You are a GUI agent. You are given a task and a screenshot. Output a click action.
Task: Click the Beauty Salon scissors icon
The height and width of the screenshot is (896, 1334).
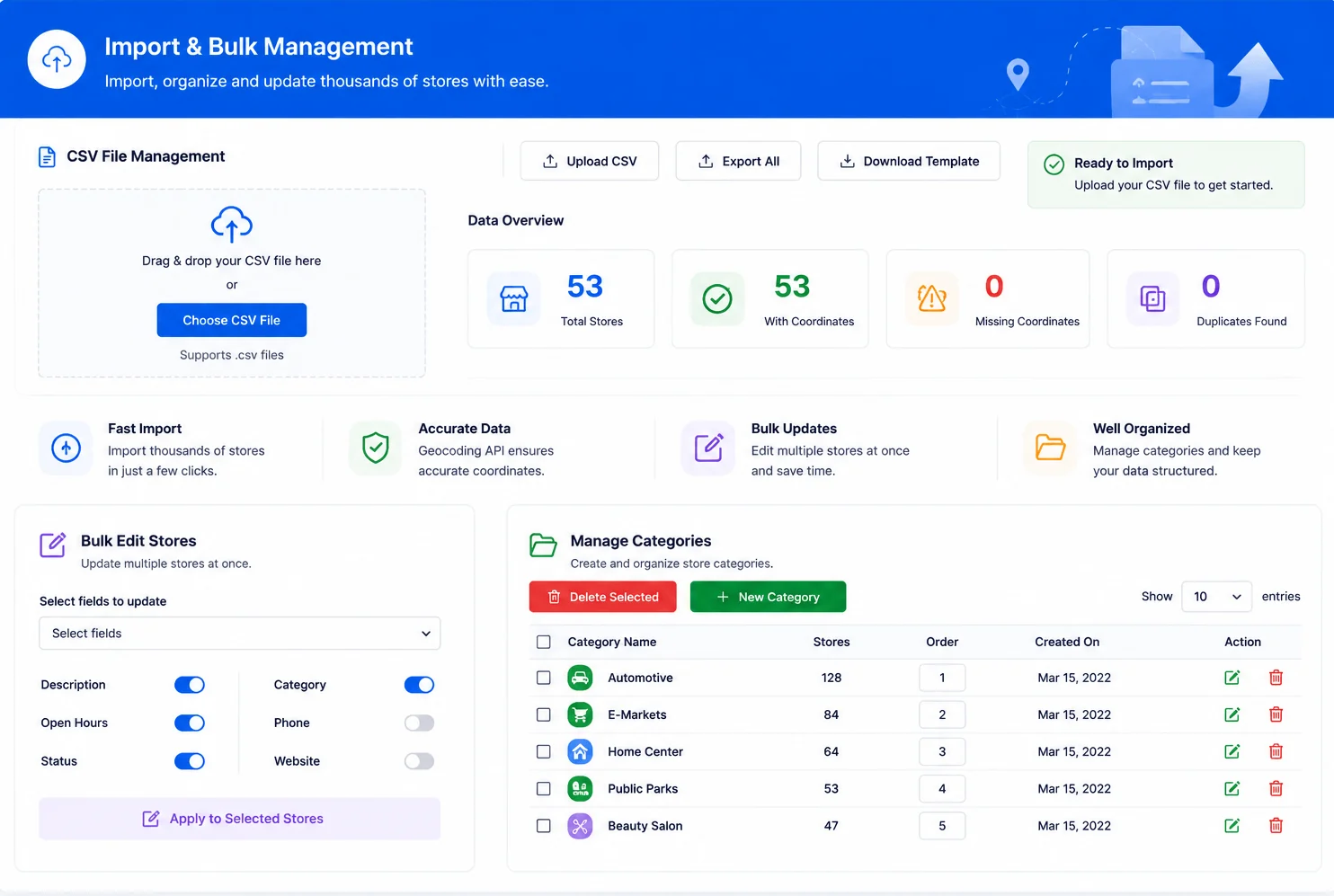click(x=580, y=825)
